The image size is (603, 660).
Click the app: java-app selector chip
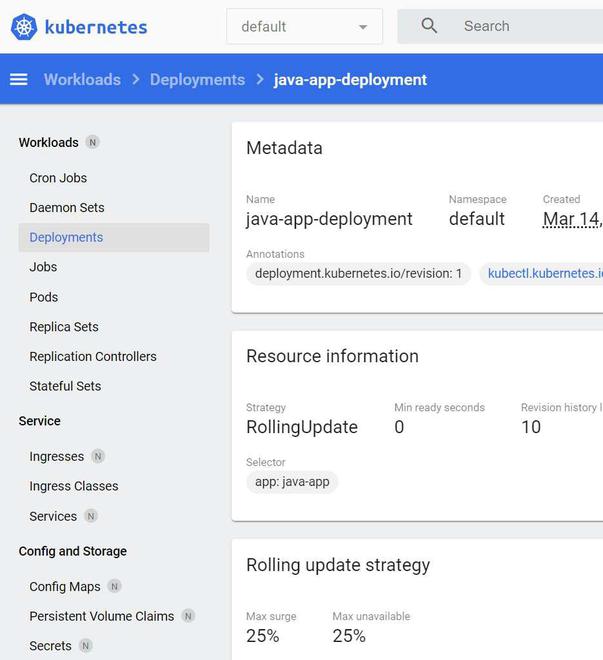point(292,482)
